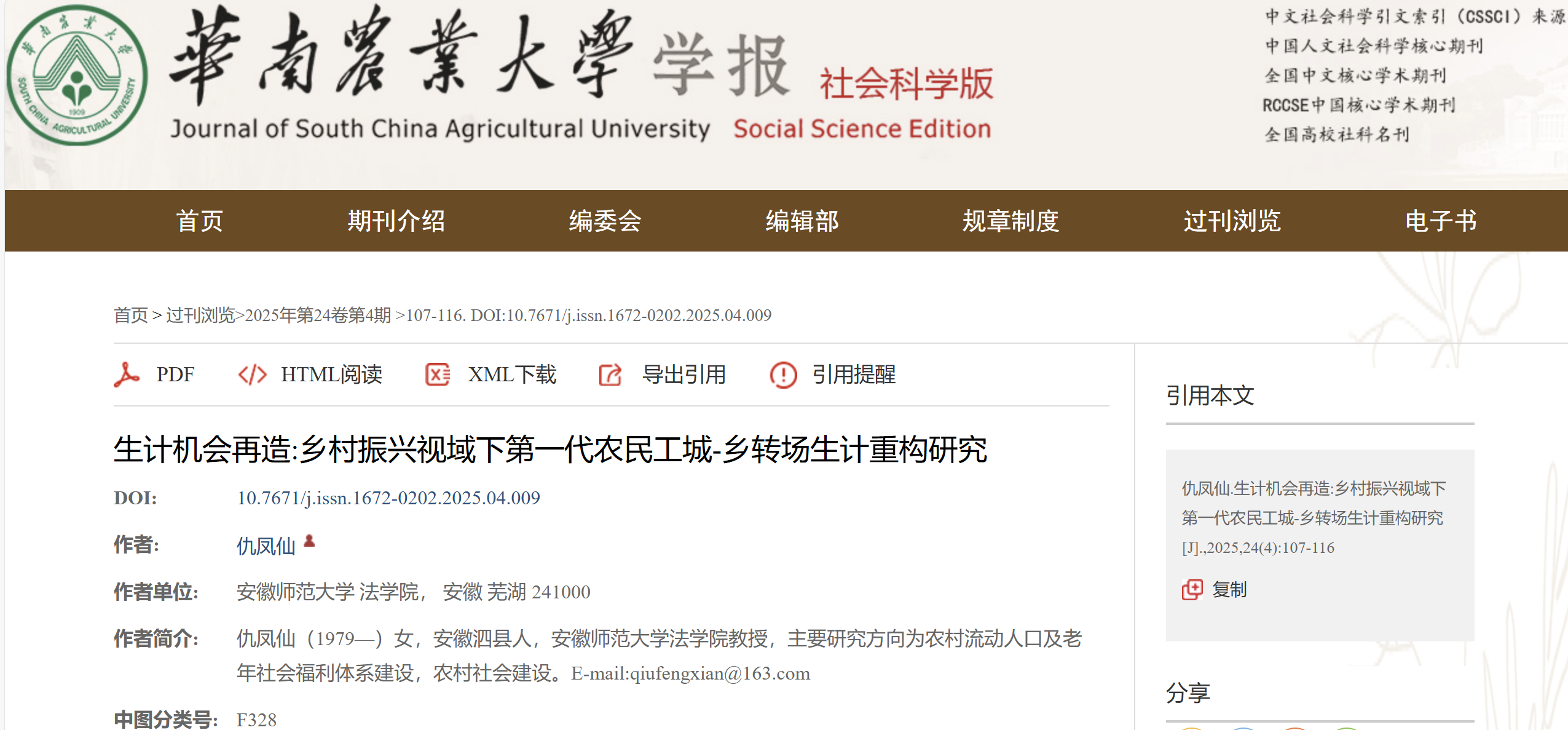Screen dimensions: 1568x730
Task: Click the HTML阅读 code brackets icon
Action: [252, 374]
